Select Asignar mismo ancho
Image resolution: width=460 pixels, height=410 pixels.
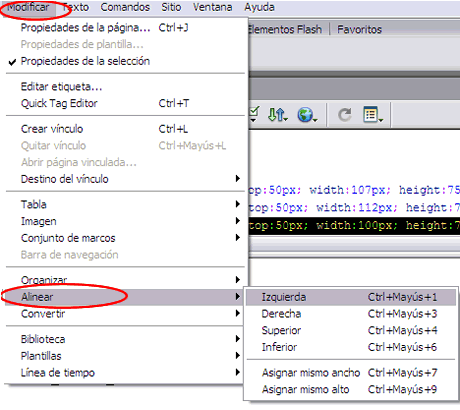351,373
